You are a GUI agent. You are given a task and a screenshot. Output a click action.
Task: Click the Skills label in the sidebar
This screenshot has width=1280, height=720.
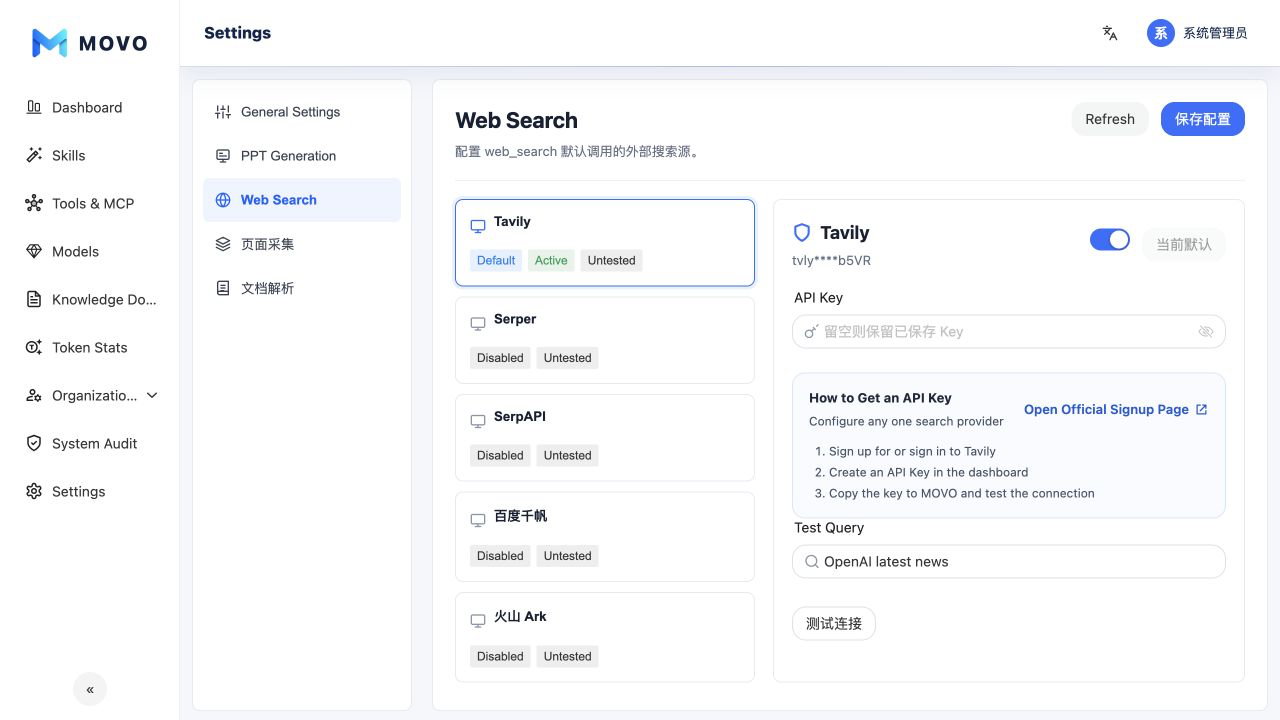(69, 155)
